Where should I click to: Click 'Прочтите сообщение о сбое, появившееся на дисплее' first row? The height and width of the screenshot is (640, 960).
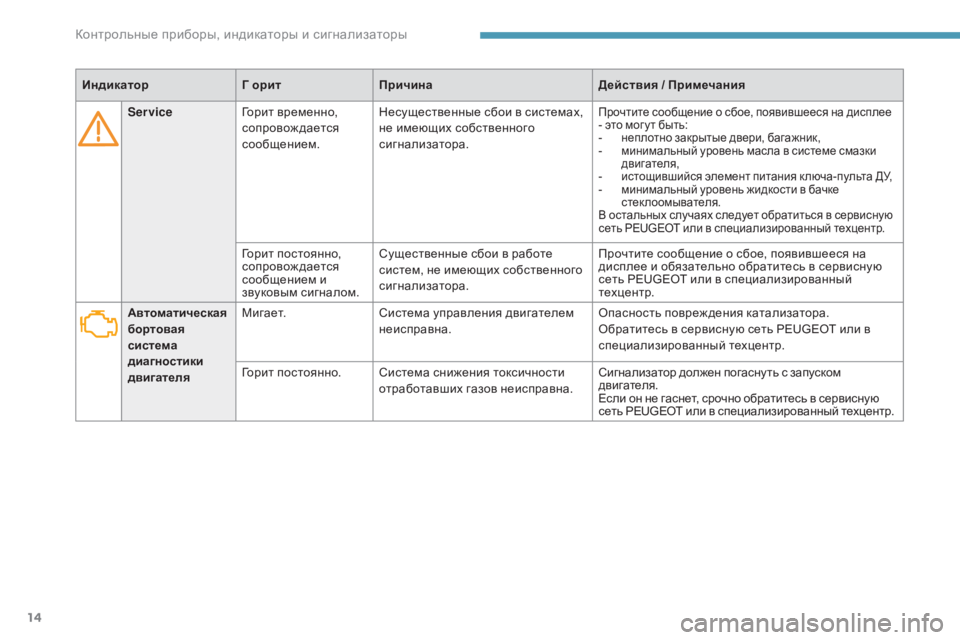point(744,112)
